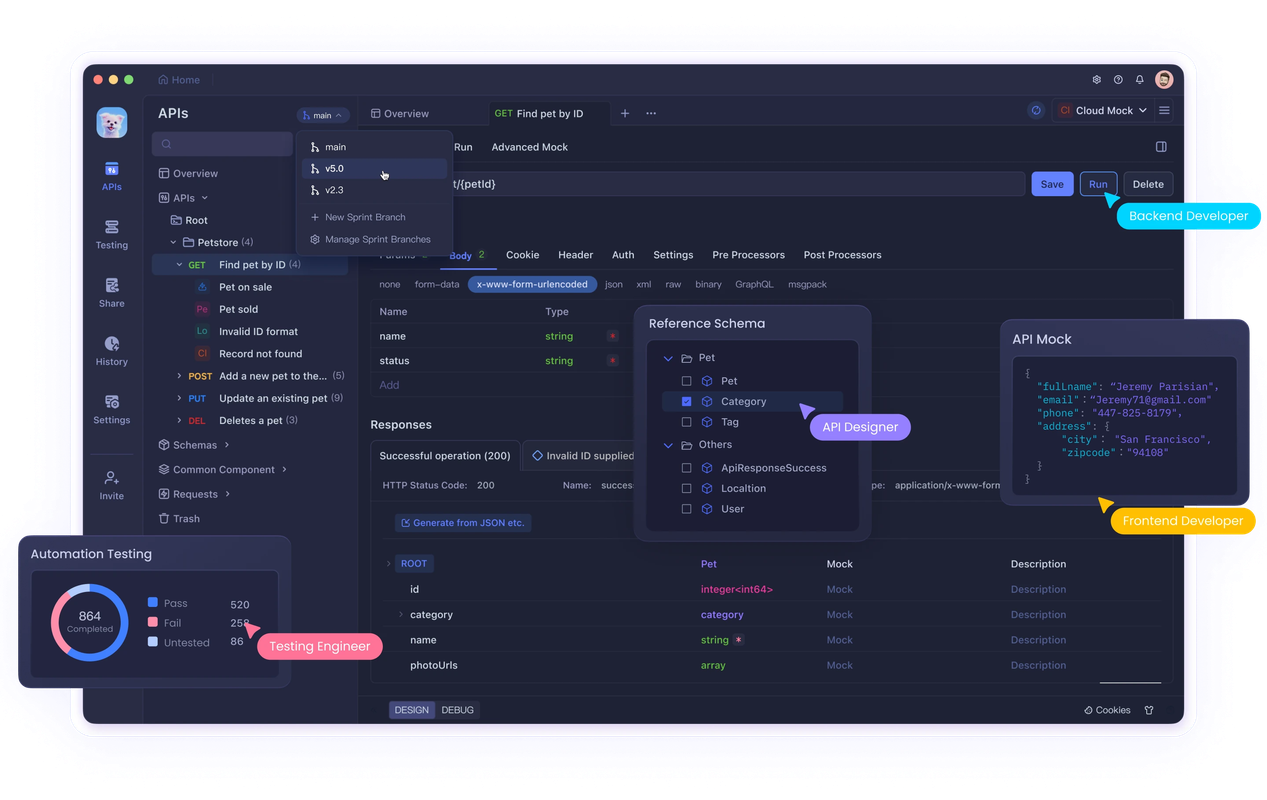Toggle required asterisk on the name parameter row
The height and width of the screenshot is (800, 1267).
[612, 336]
